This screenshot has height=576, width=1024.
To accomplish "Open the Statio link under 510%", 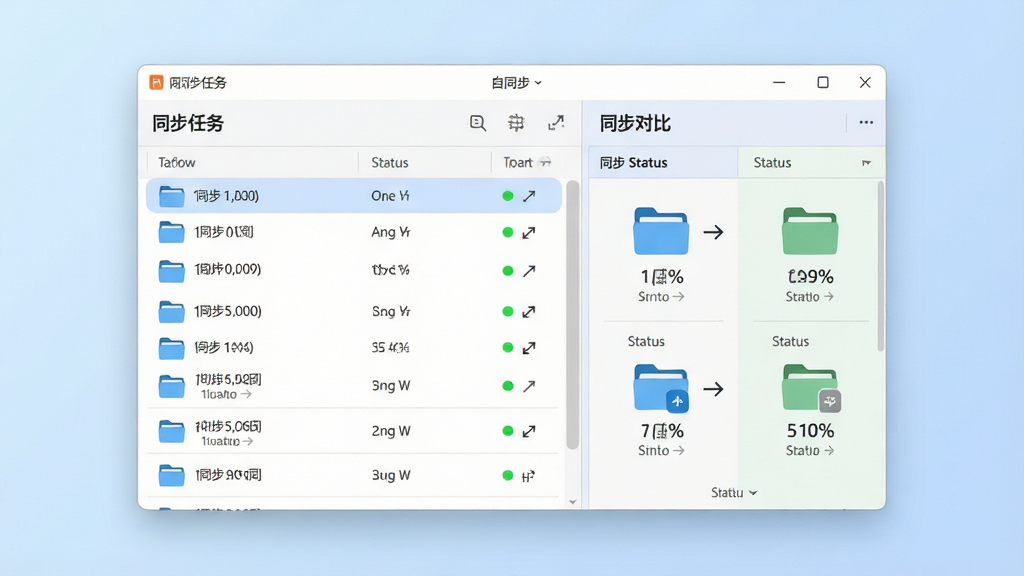I will pos(810,450).
